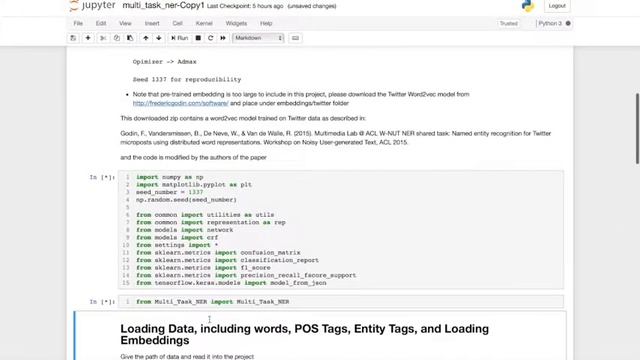Screen dimensions: 640x360
Task: Paste cells below icon
Action: [130, 38]
